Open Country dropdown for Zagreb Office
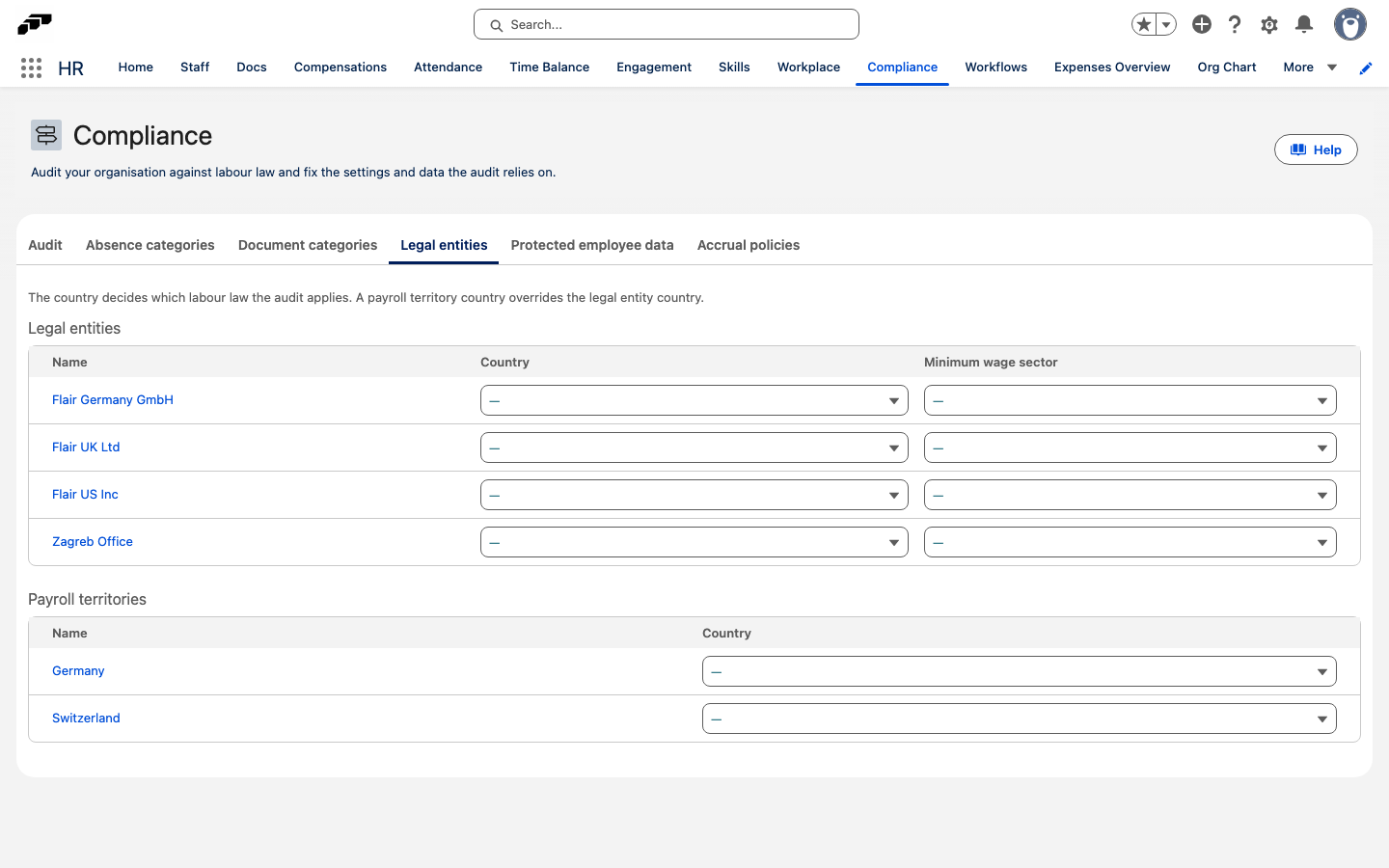 click(694, 542)
